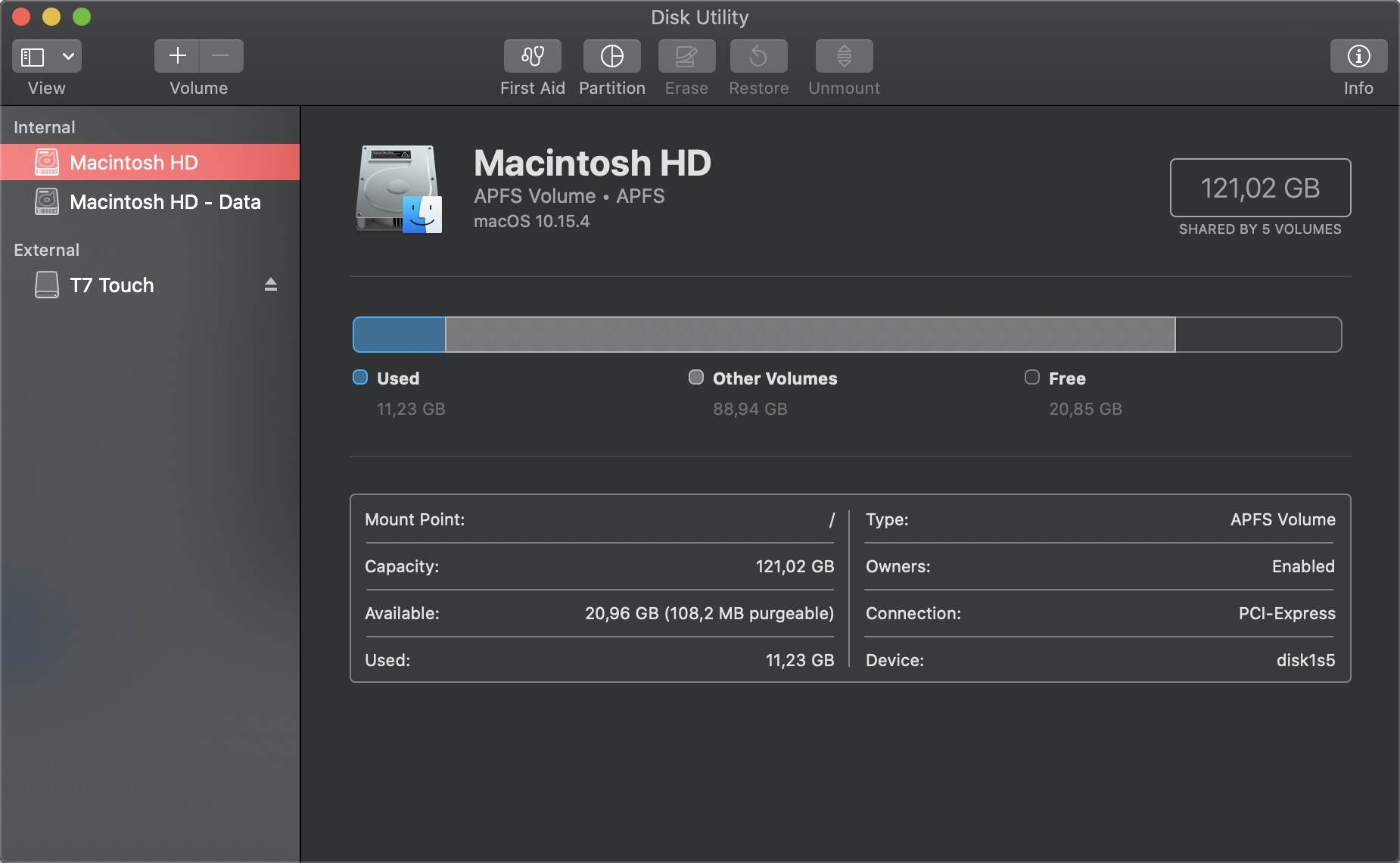Add a new volume with the plus button
The image size is (1400, 863).
pyautogui.click(x=177, y=56)
